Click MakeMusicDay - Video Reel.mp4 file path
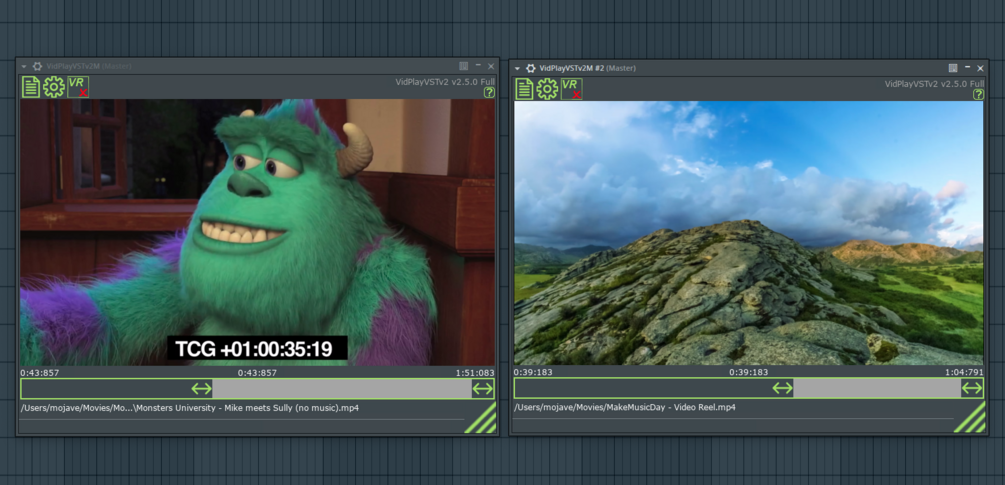Image resolution: width=1005 pixels, height=485 pixels. (x=625, y=407)
